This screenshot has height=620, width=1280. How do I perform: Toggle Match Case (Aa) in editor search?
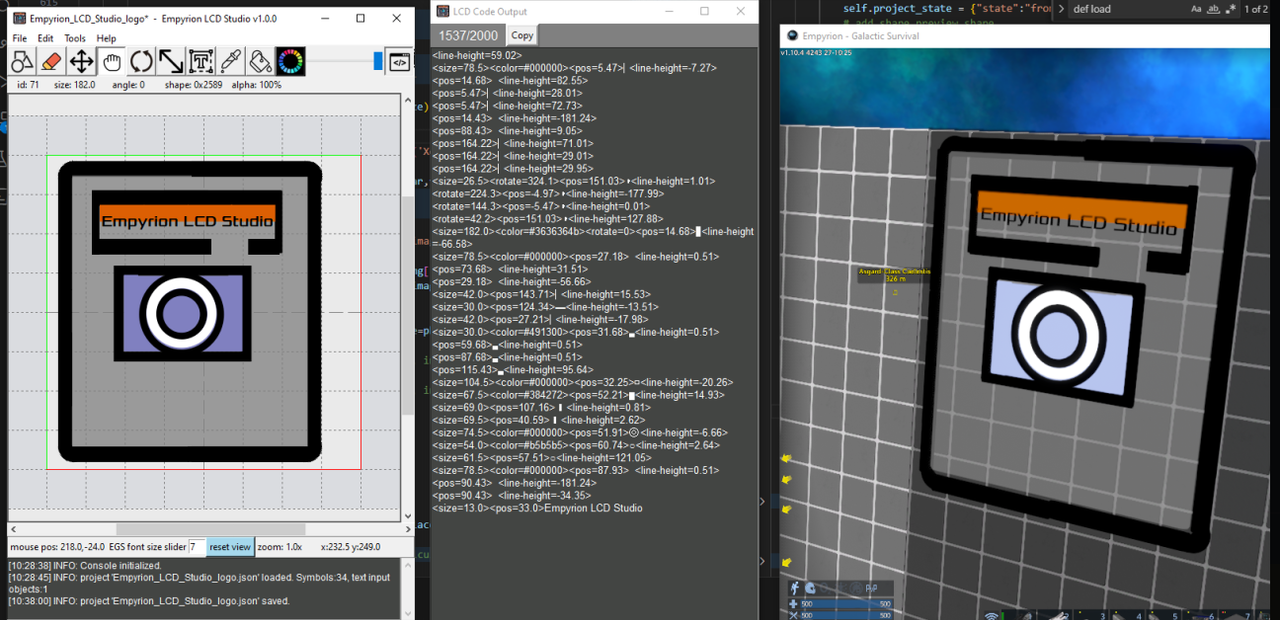[x=1196, y=9]
